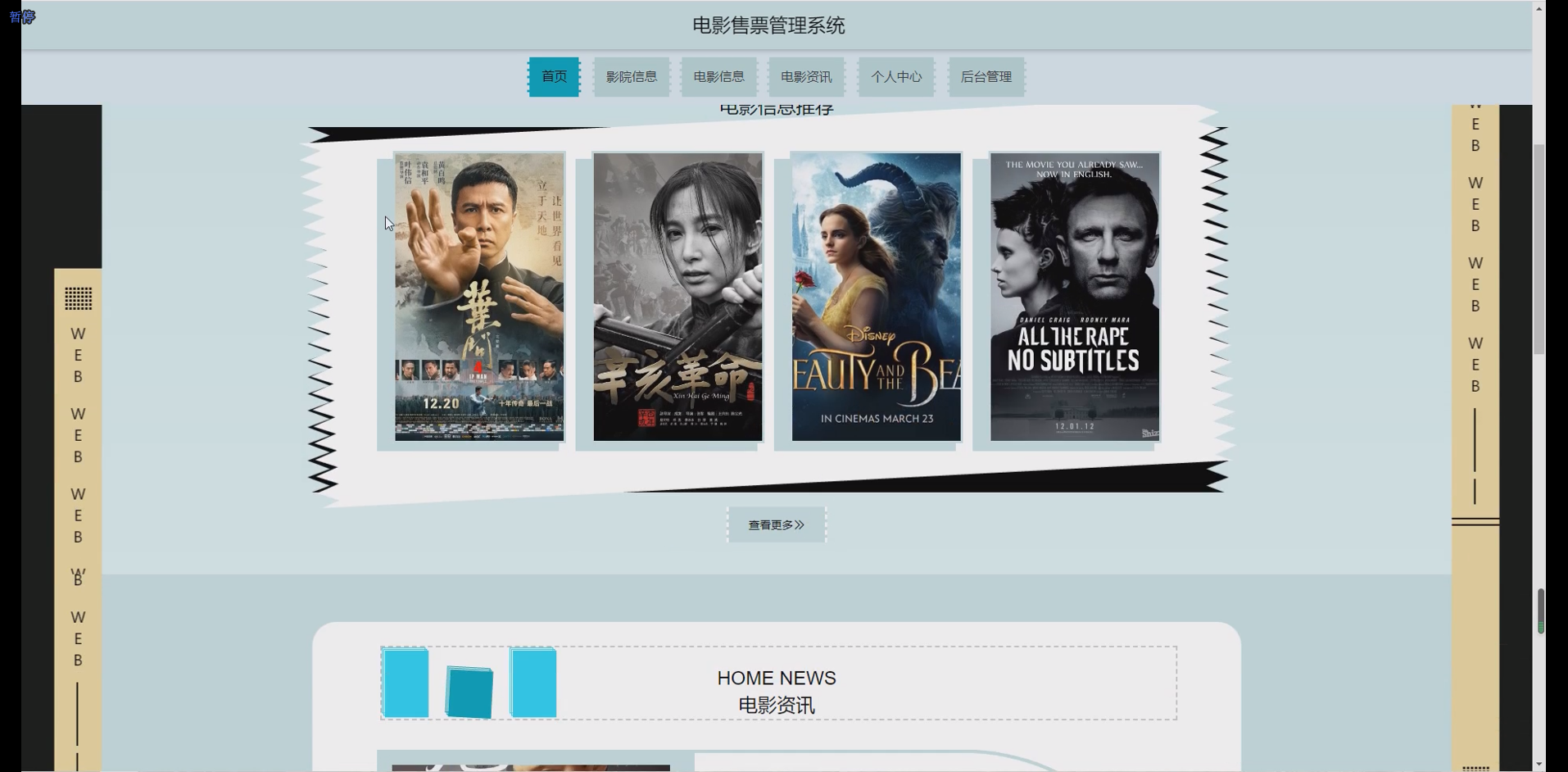Open the Daniel Craig black-and-white movie poster
Image resolution: width=1568 pixels, height=772 pixels.
coord(1075,297)
